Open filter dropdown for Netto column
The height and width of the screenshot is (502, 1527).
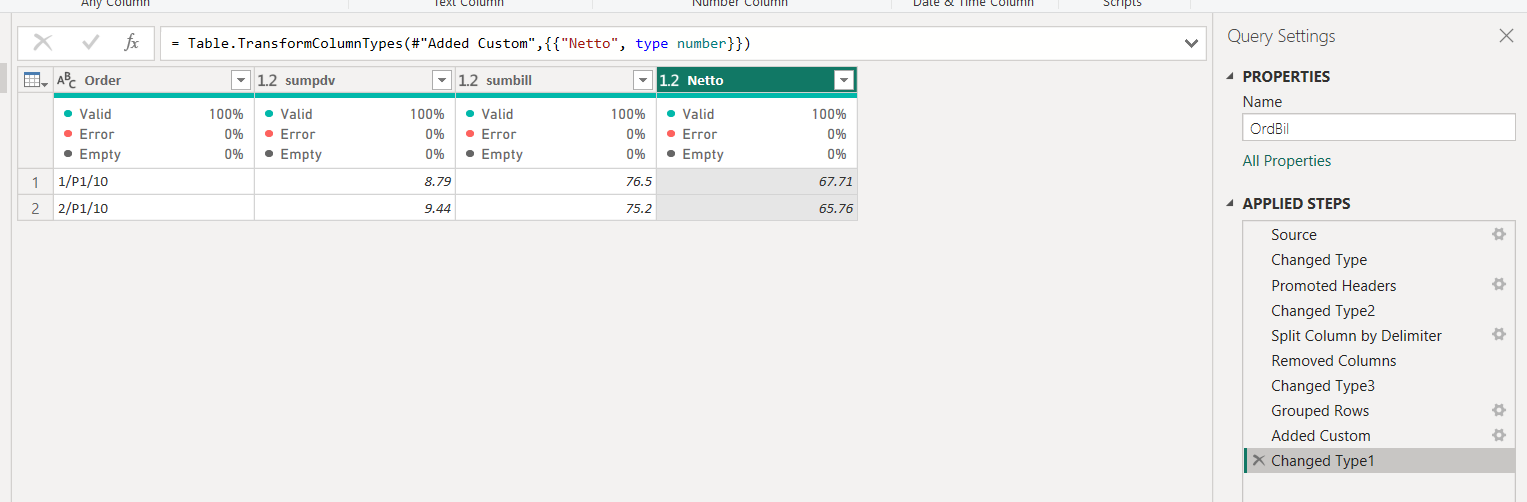845,80
